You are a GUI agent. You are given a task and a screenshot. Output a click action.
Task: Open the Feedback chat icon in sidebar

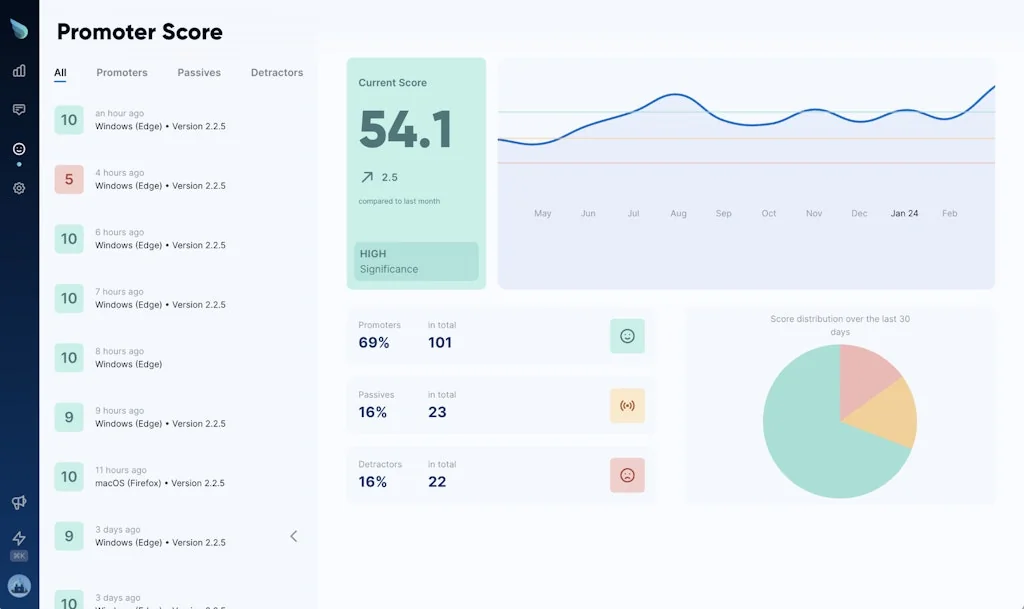coord(18,109)
